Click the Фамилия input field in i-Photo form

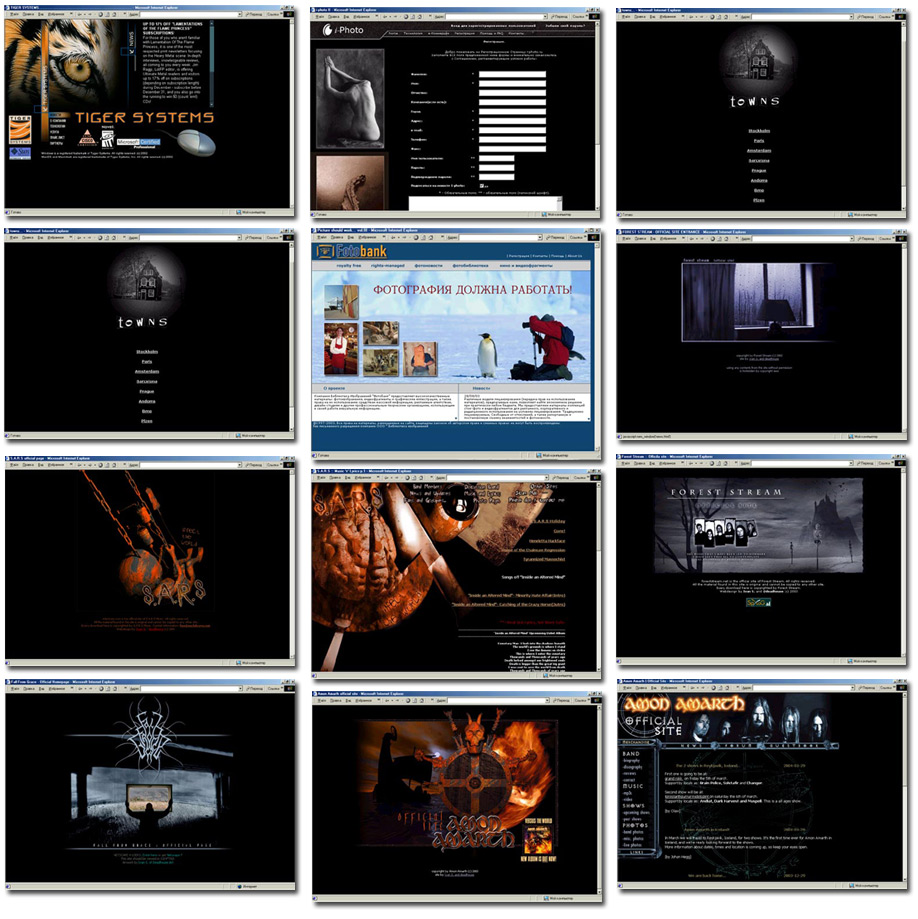click(x=512, y=74)
